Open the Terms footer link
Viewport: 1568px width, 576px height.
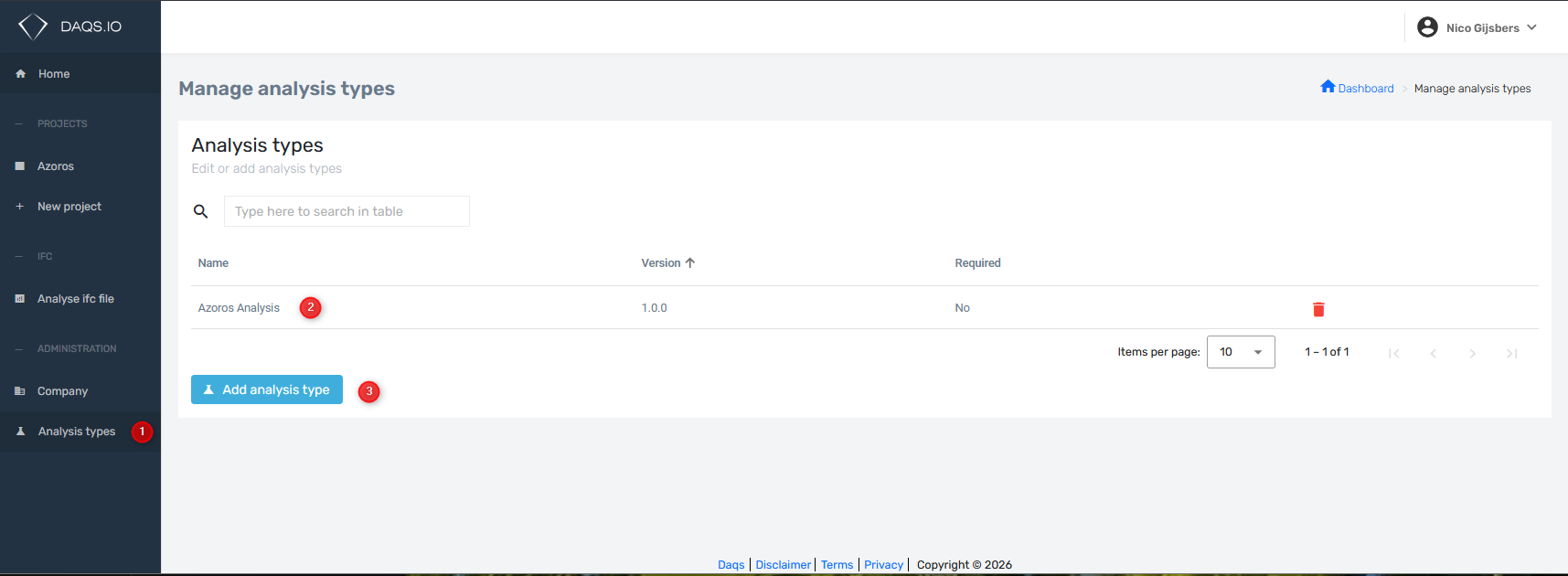[837, 565]
